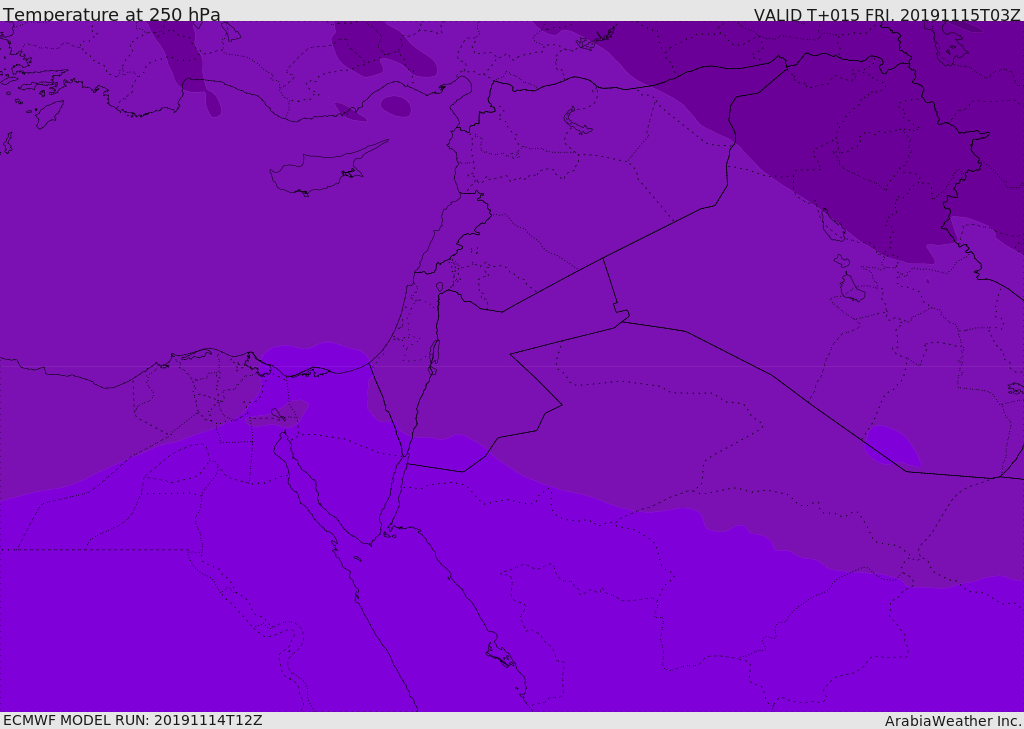Screen dimensions: 1024x729
Task: Click the "ArabiaWeather Inc." credit text
Action: [954, 721]
